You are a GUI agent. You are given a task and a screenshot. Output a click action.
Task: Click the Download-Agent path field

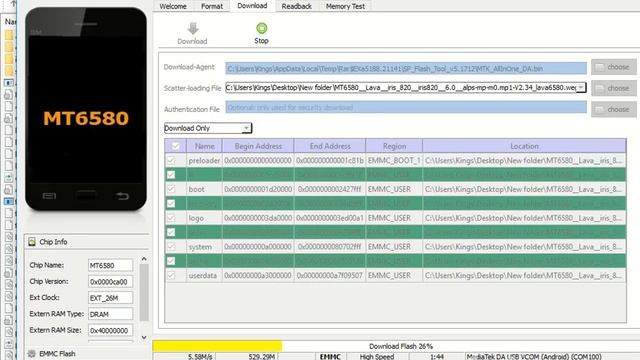tap(406, 68)
